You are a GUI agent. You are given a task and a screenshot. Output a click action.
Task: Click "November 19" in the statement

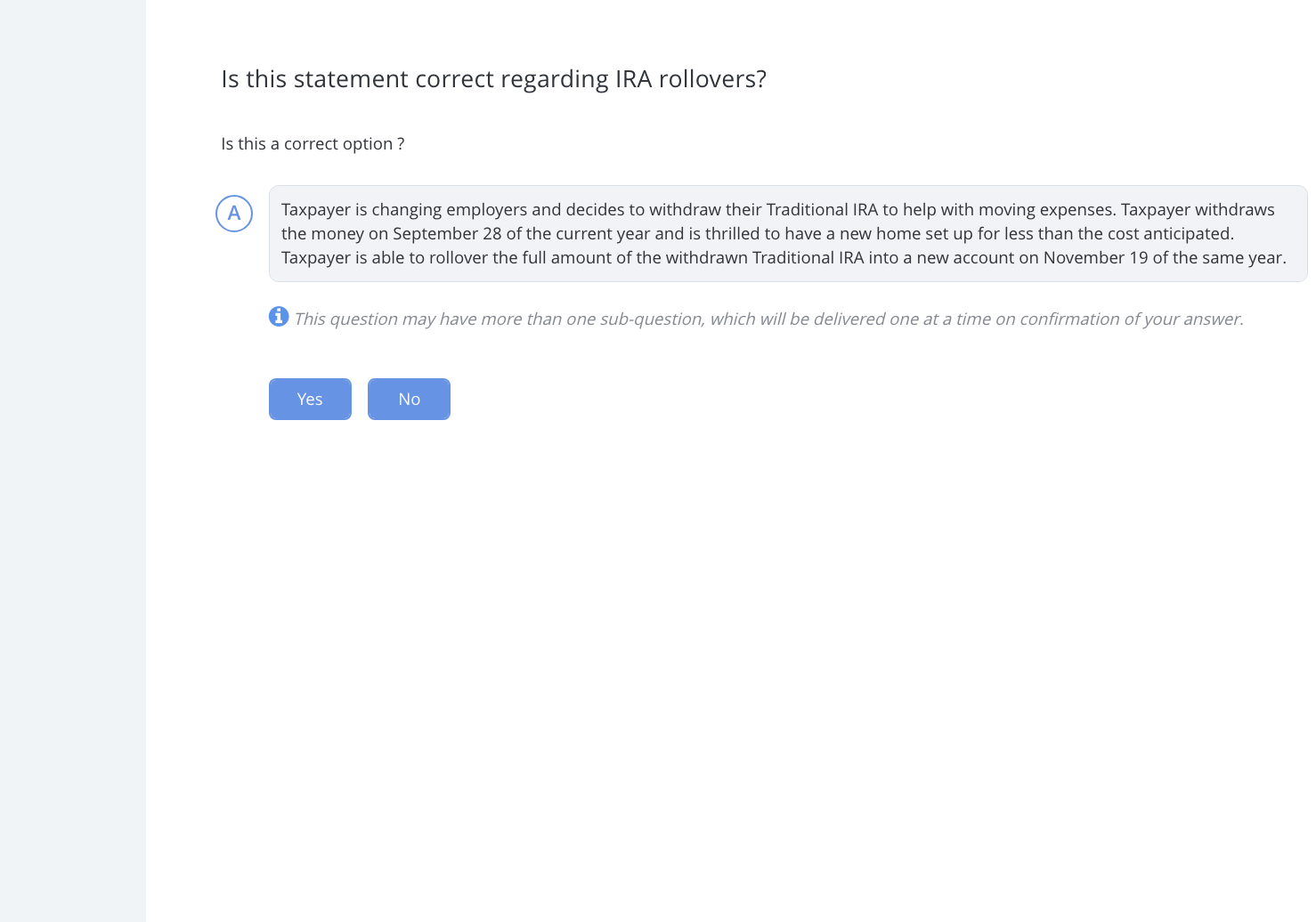1095,258
